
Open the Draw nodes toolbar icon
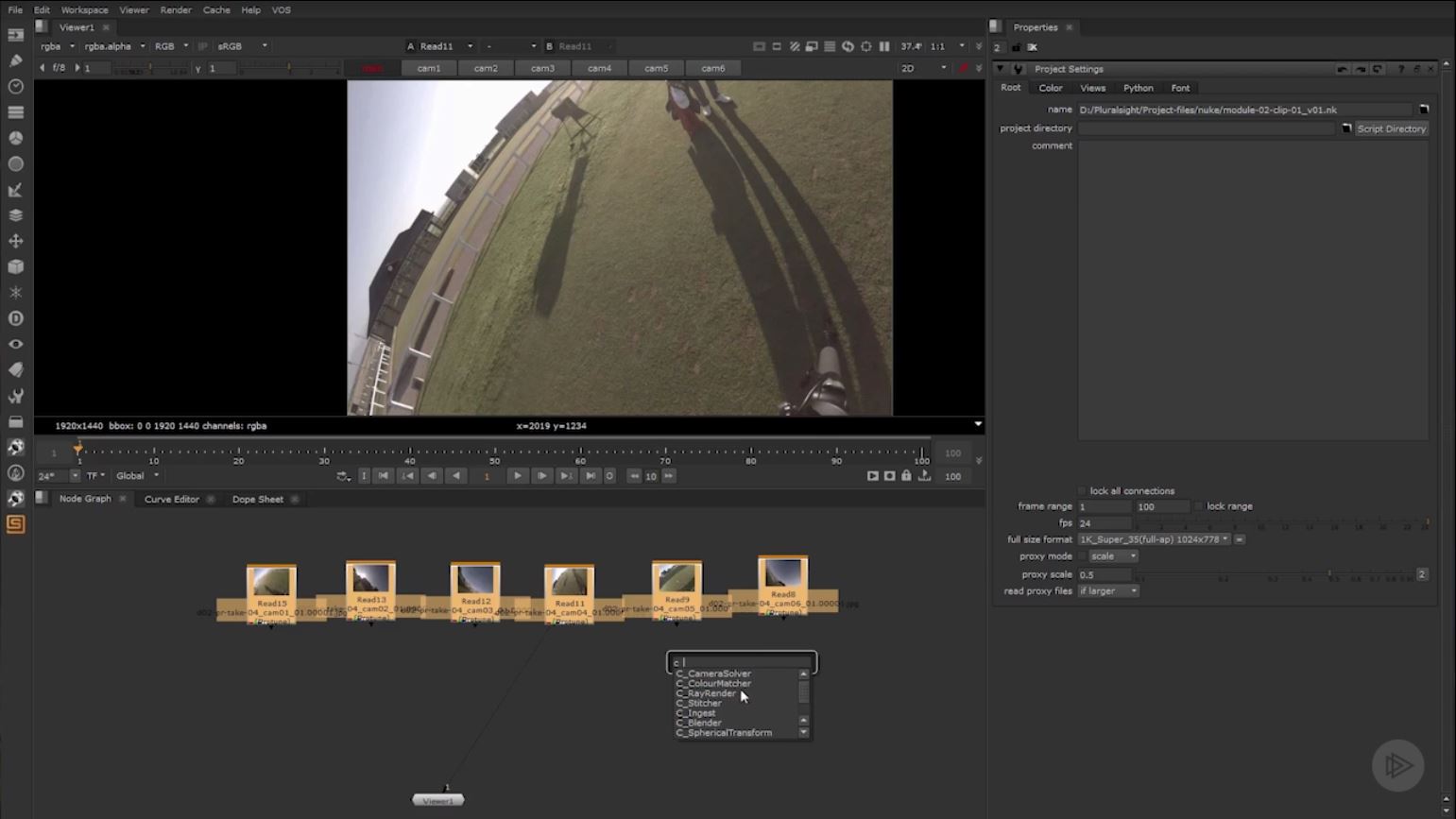pos(15,60)
